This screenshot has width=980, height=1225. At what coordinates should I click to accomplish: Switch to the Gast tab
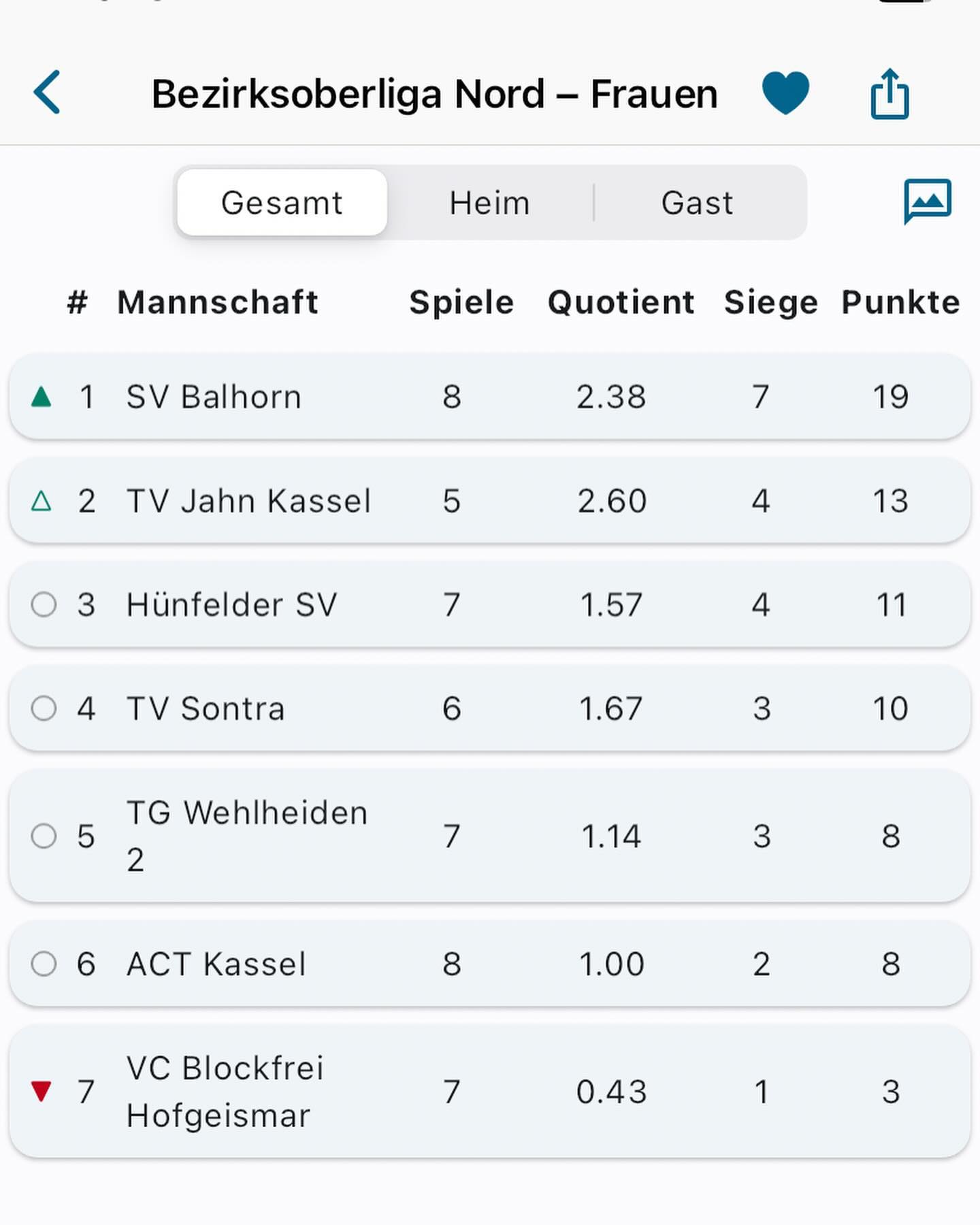coord(698,203)
